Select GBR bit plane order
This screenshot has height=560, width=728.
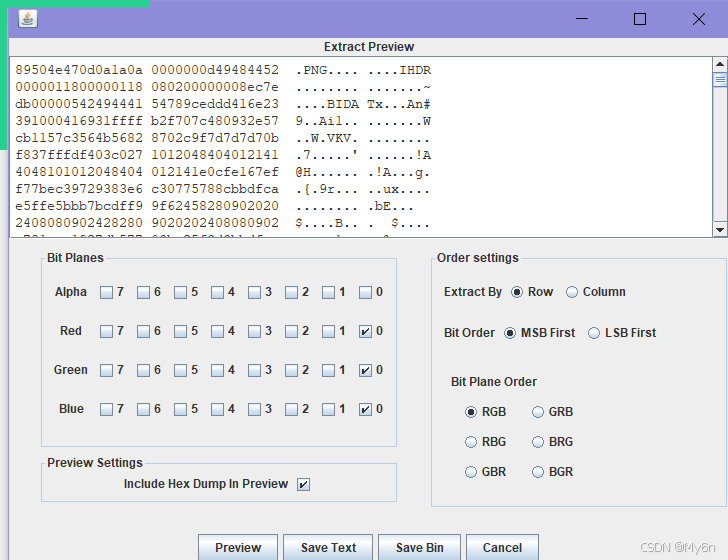471,472
